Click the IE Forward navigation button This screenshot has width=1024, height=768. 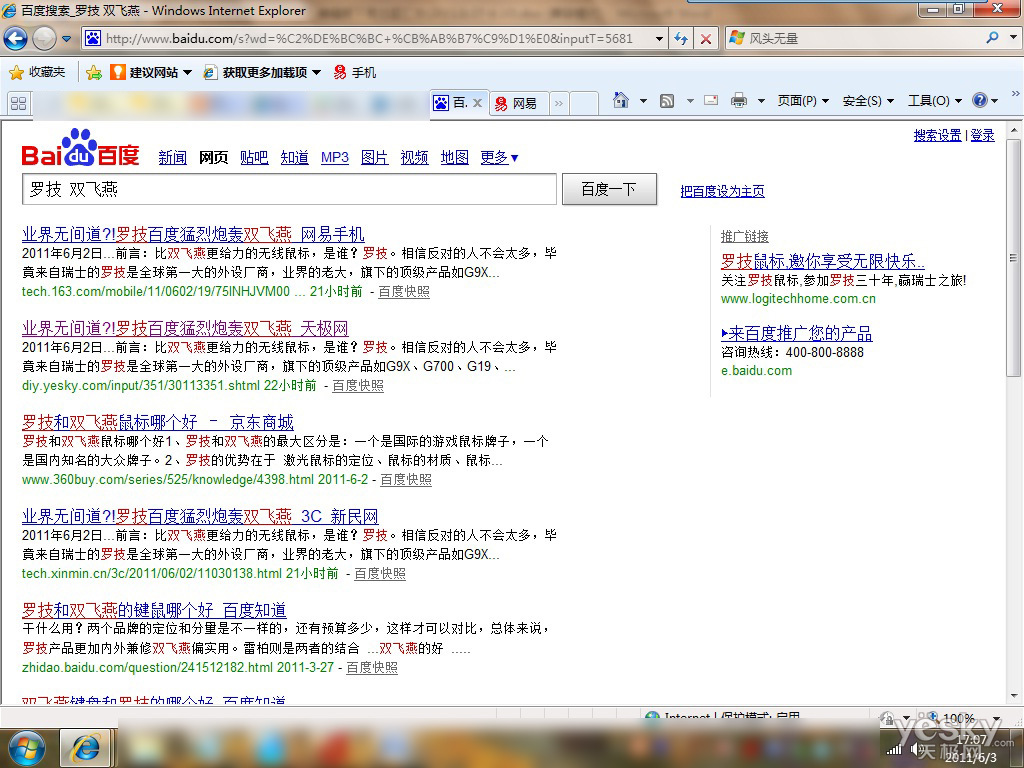(44, 39)
